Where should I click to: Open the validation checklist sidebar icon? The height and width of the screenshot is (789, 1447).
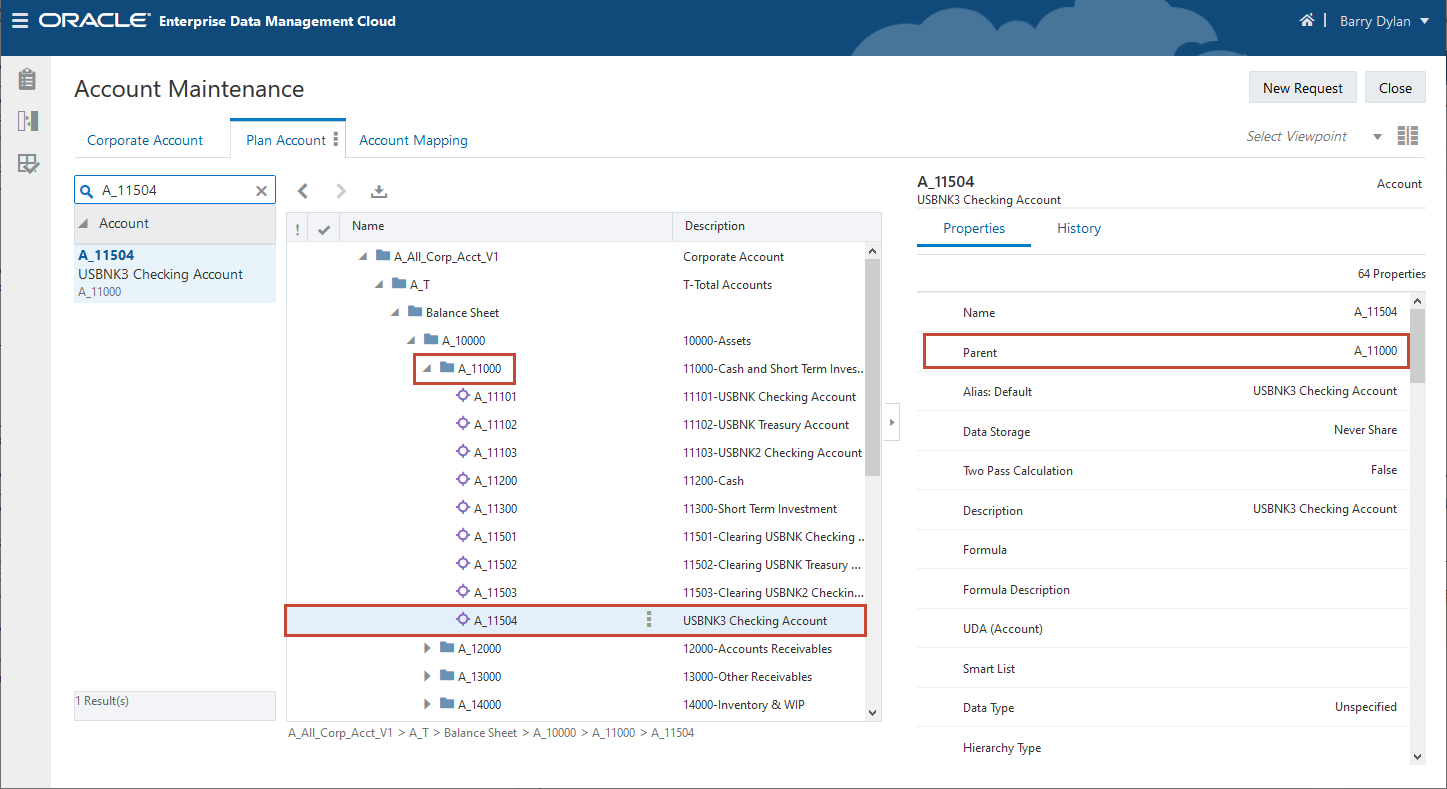[x=27, y=164]
